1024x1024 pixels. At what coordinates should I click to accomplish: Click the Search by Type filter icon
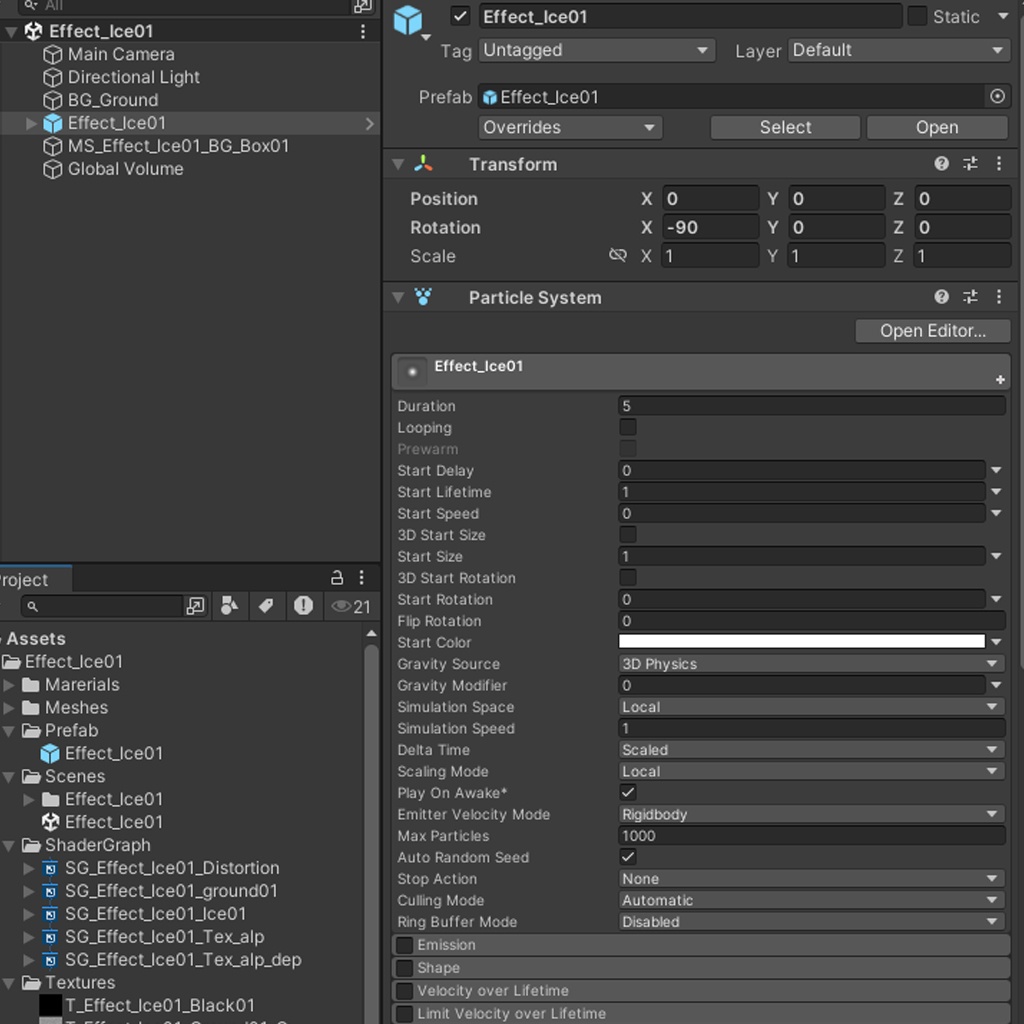(x=230, y=606)
